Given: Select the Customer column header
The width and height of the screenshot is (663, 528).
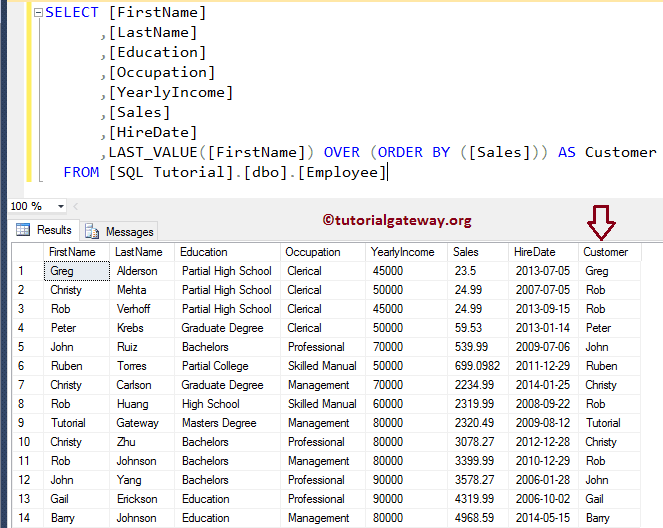Looking at the screenshot, I should [x=606, y=252].
